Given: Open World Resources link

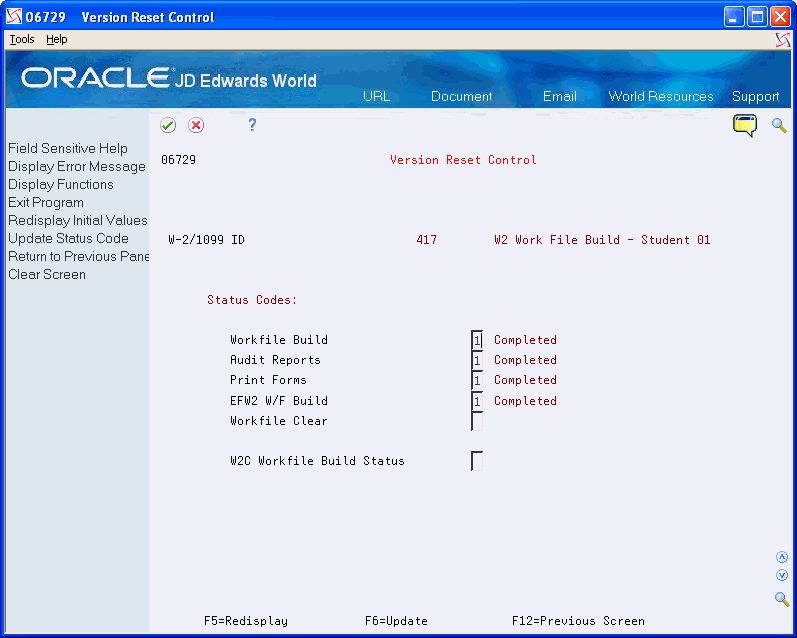Looking at the screenshot, I should (x=661, y=96).
